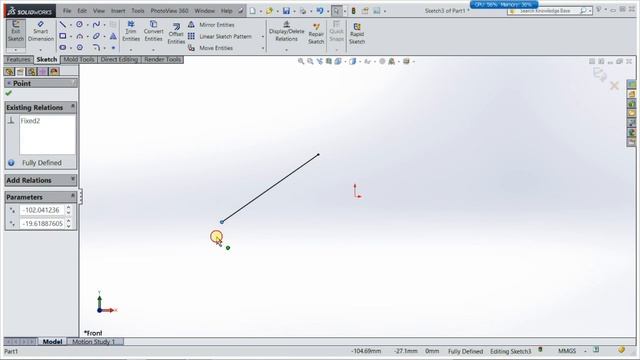Select the Smart Dimension tool
Image resolution: width=640 pixels, height=360 pixels.
tap(40, 31)
